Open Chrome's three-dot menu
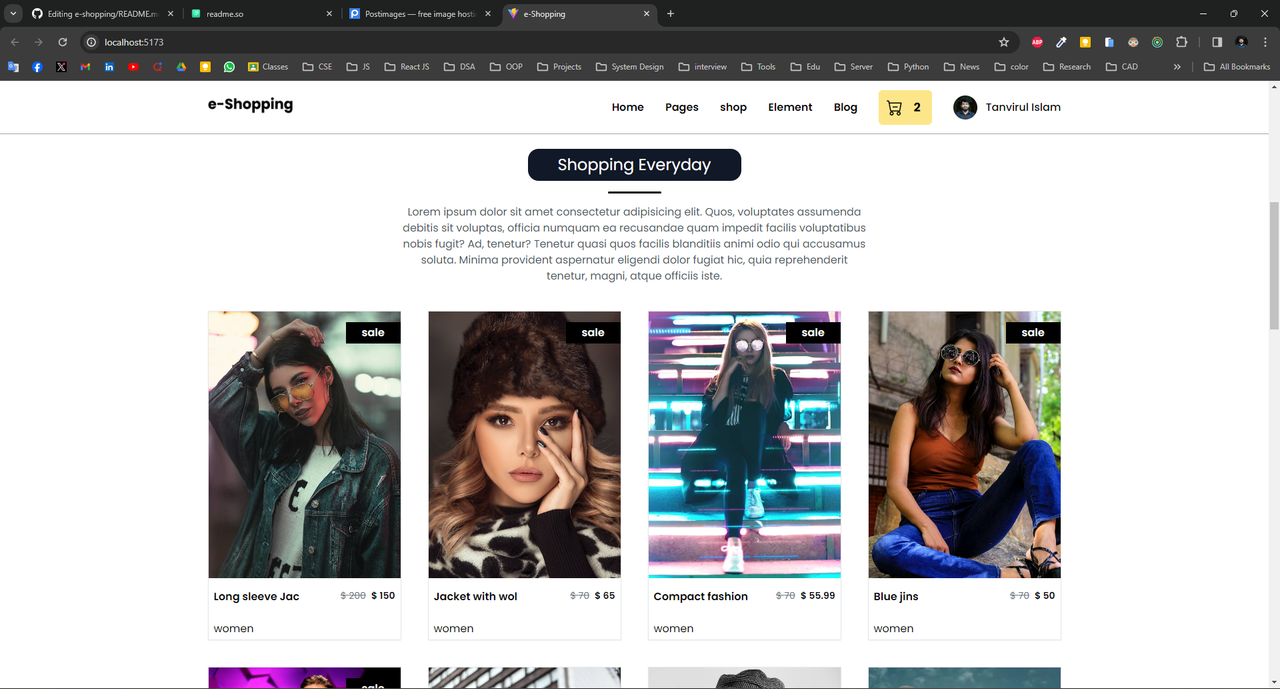The width and height of the screenshot is (1280, 689). [x=1265, y=42]
